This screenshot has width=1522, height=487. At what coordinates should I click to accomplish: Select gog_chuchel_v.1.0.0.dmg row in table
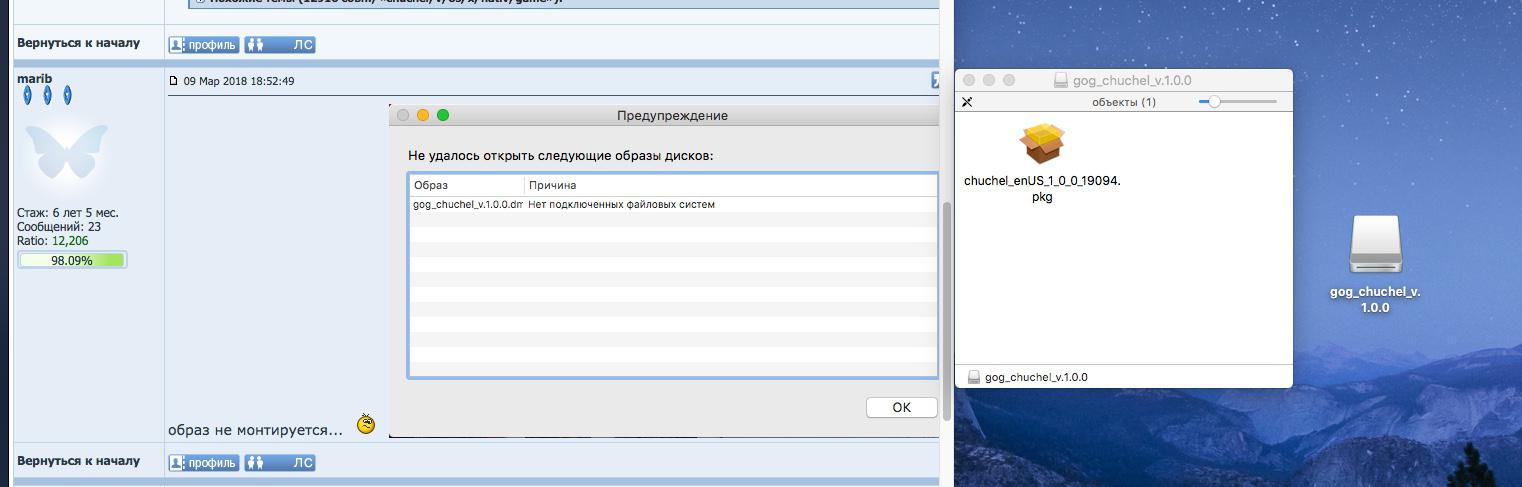[673, 204]
